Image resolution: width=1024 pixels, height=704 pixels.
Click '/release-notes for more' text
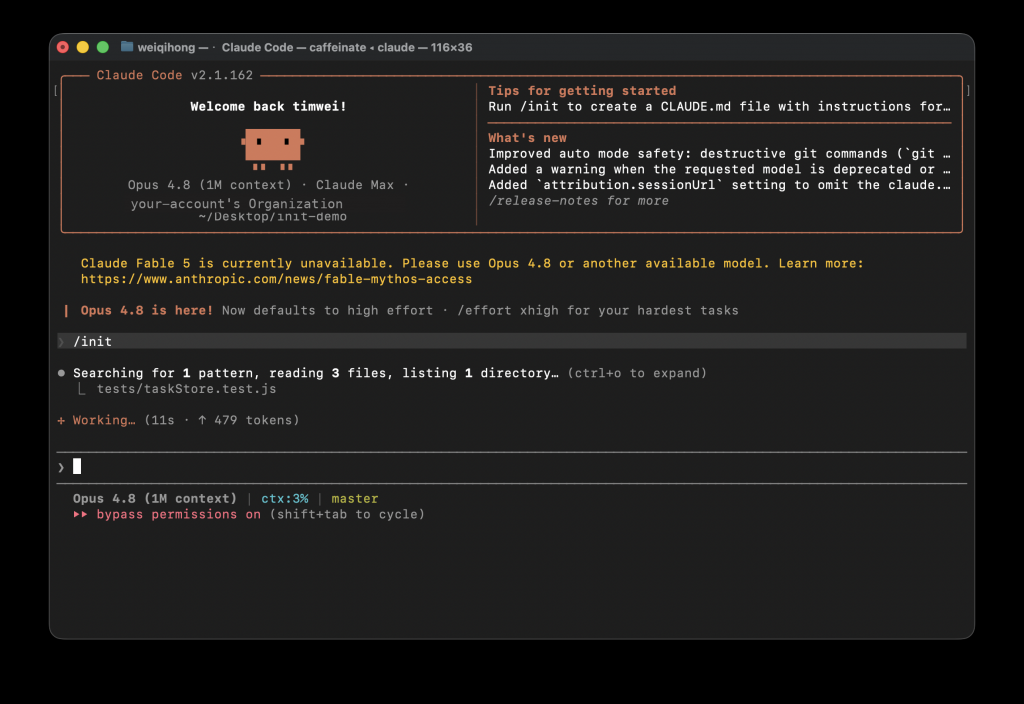tap(579, 200)
